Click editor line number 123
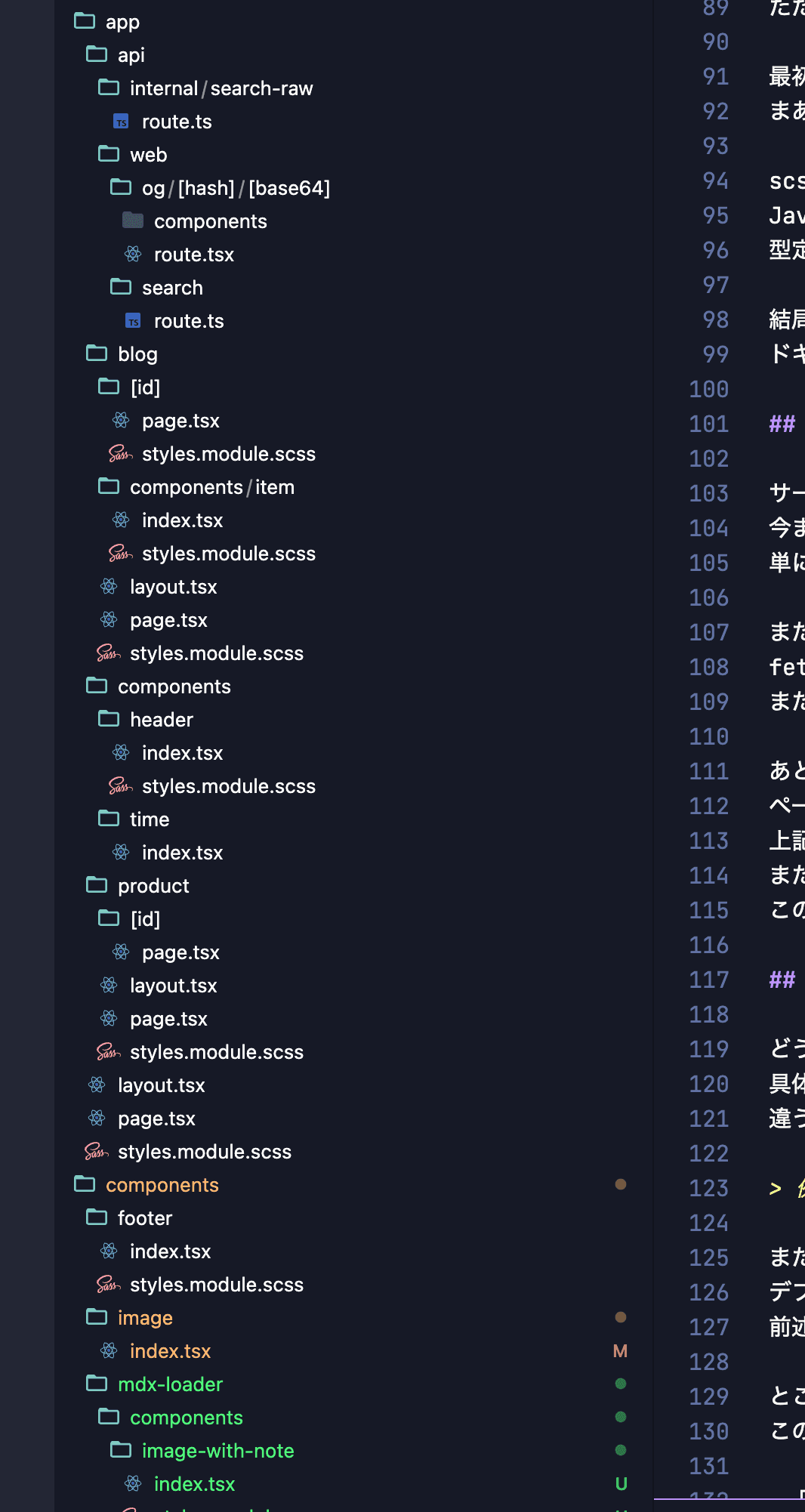Screen dimensions: 805x1512 pyautogui.click(x=708, y=1188)
